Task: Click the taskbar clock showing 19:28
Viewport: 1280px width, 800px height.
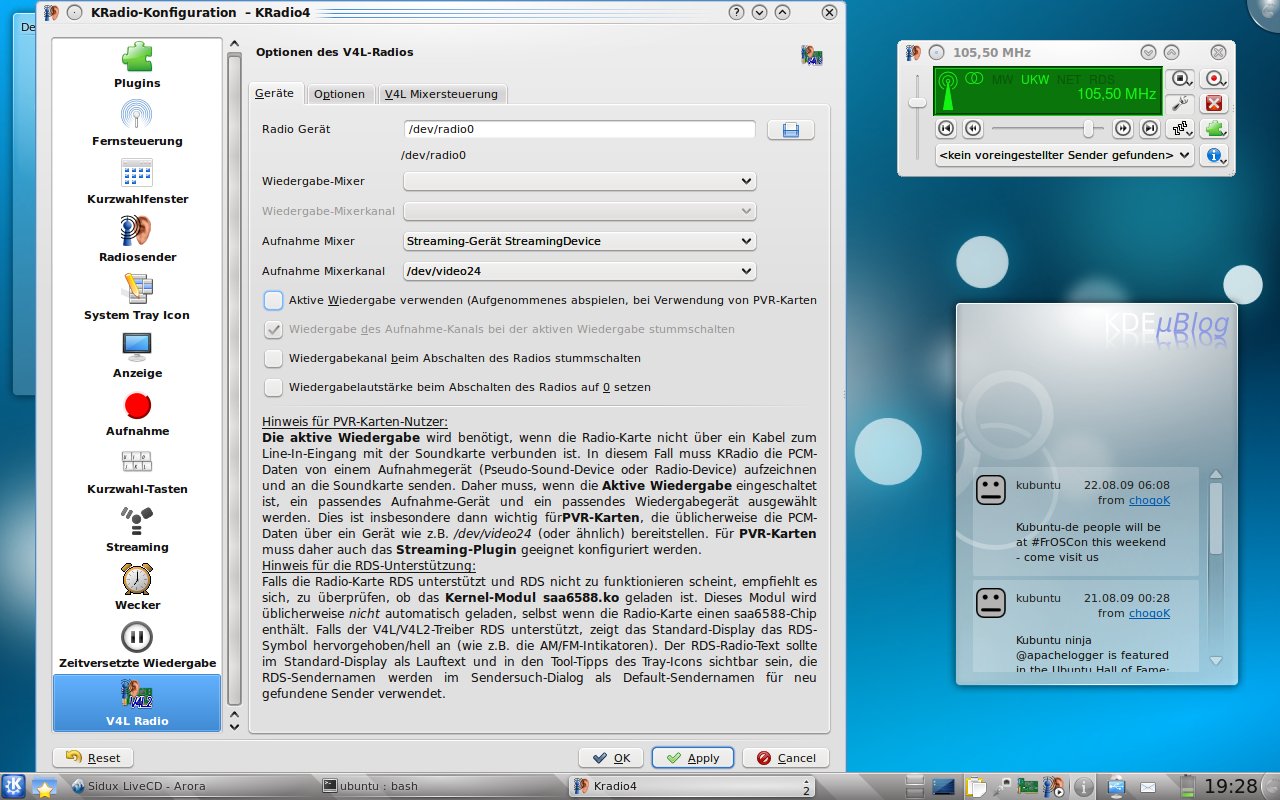Action: (x=1231, y=786)
